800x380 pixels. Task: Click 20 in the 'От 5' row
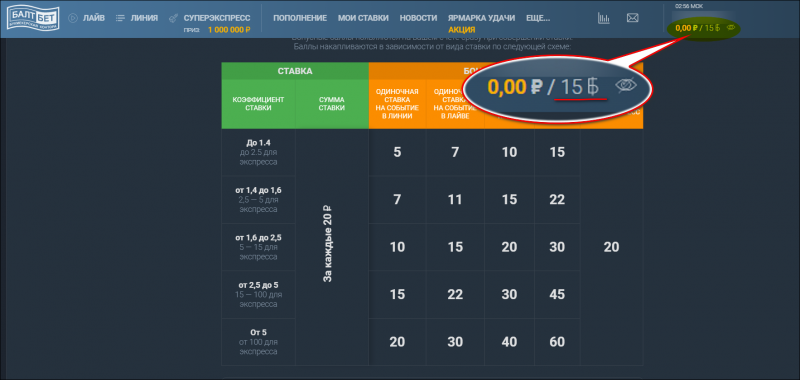coord(397,342)
